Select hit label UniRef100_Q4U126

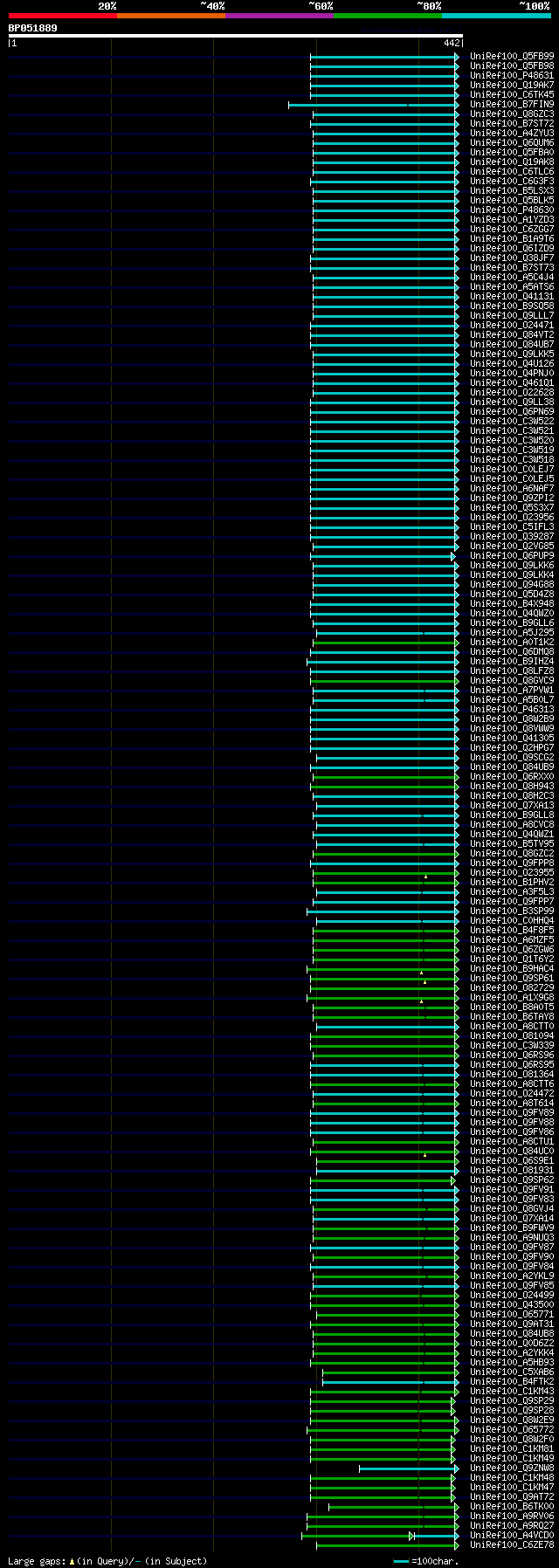tap(512, 363)
